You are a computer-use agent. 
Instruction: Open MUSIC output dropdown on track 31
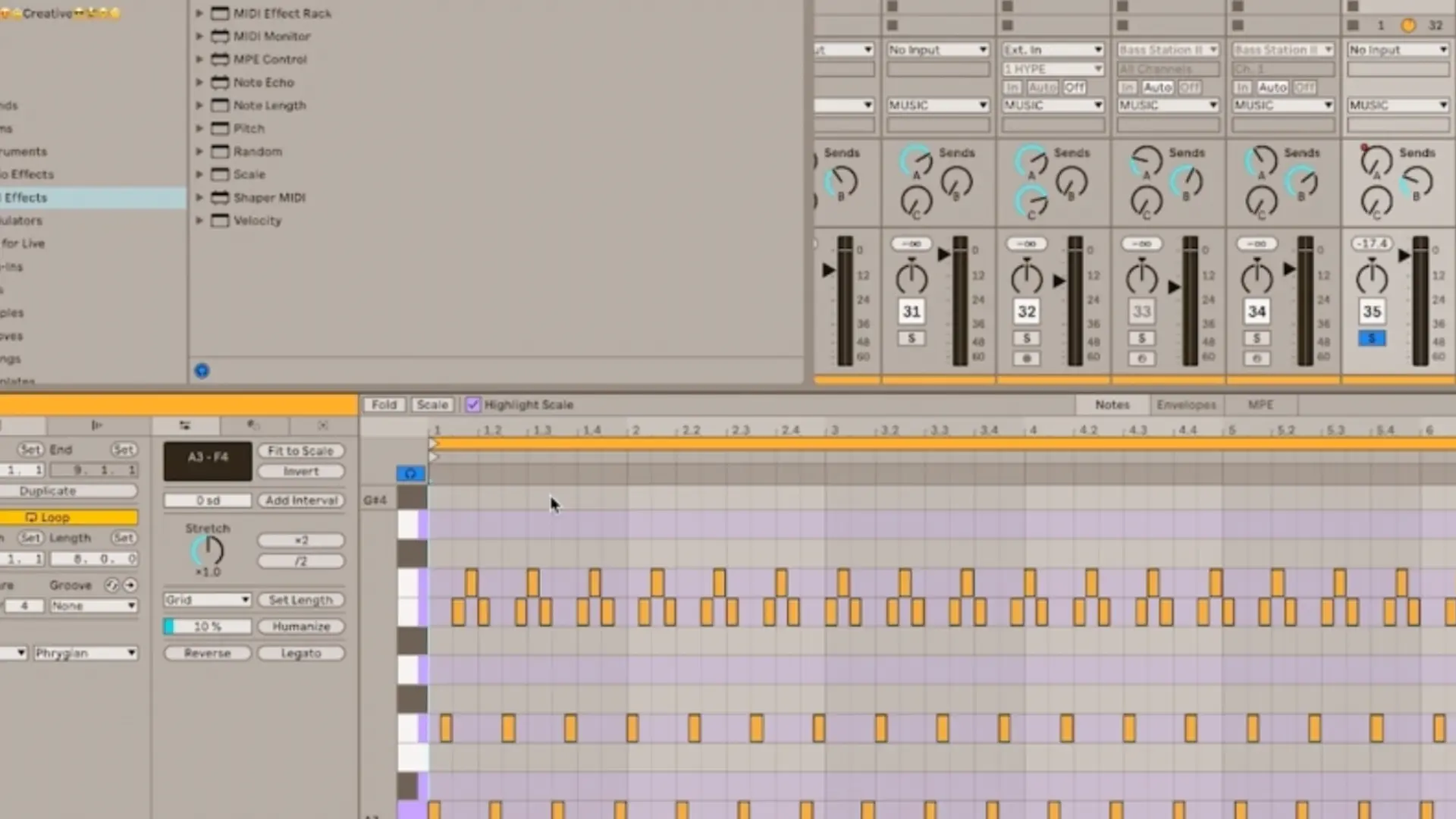(937, 105)
